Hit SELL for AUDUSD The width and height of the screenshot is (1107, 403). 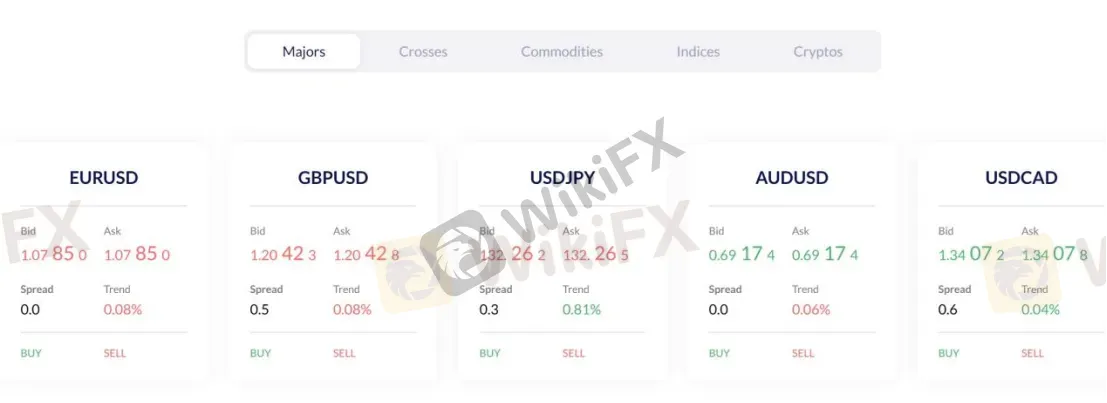(804, 353)
